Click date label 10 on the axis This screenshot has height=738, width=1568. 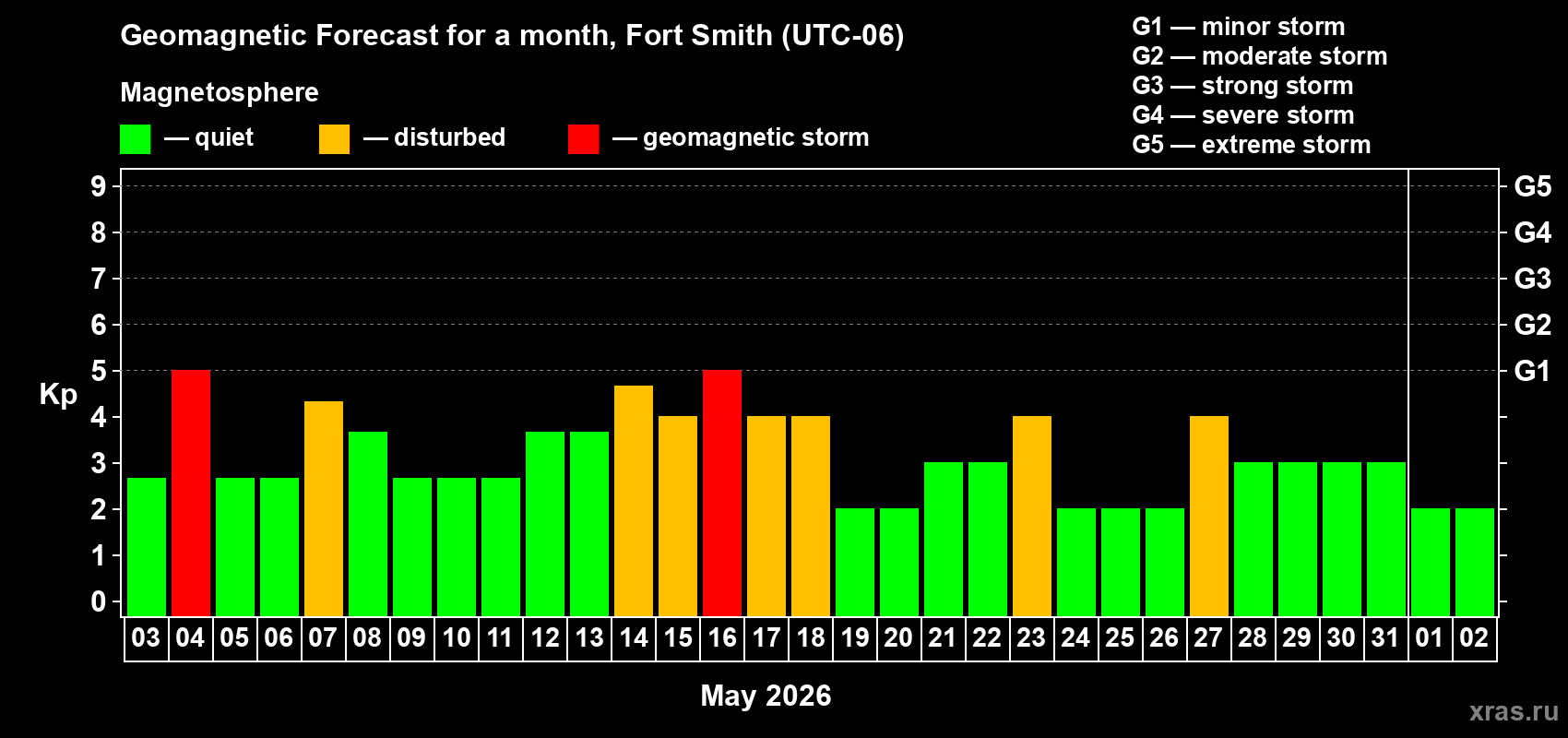pyautogui.click(x=457, y=638)
